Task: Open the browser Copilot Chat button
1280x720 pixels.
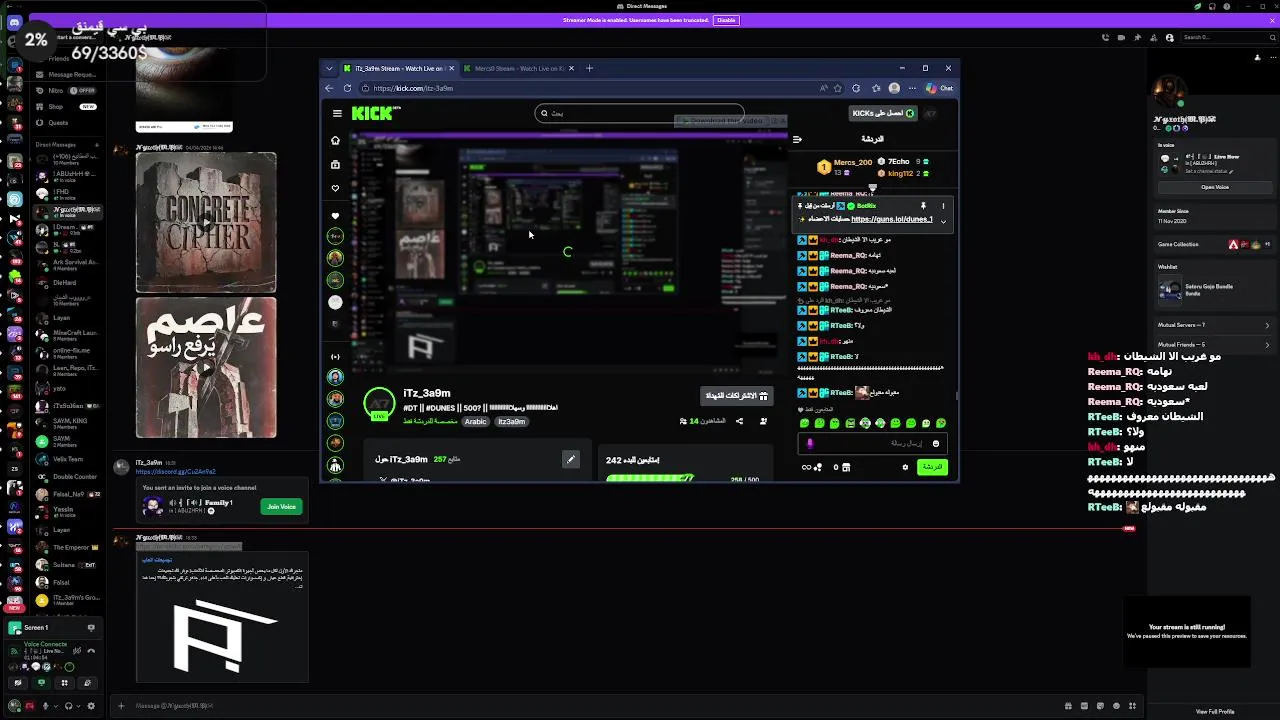Action: pos(939,88)
